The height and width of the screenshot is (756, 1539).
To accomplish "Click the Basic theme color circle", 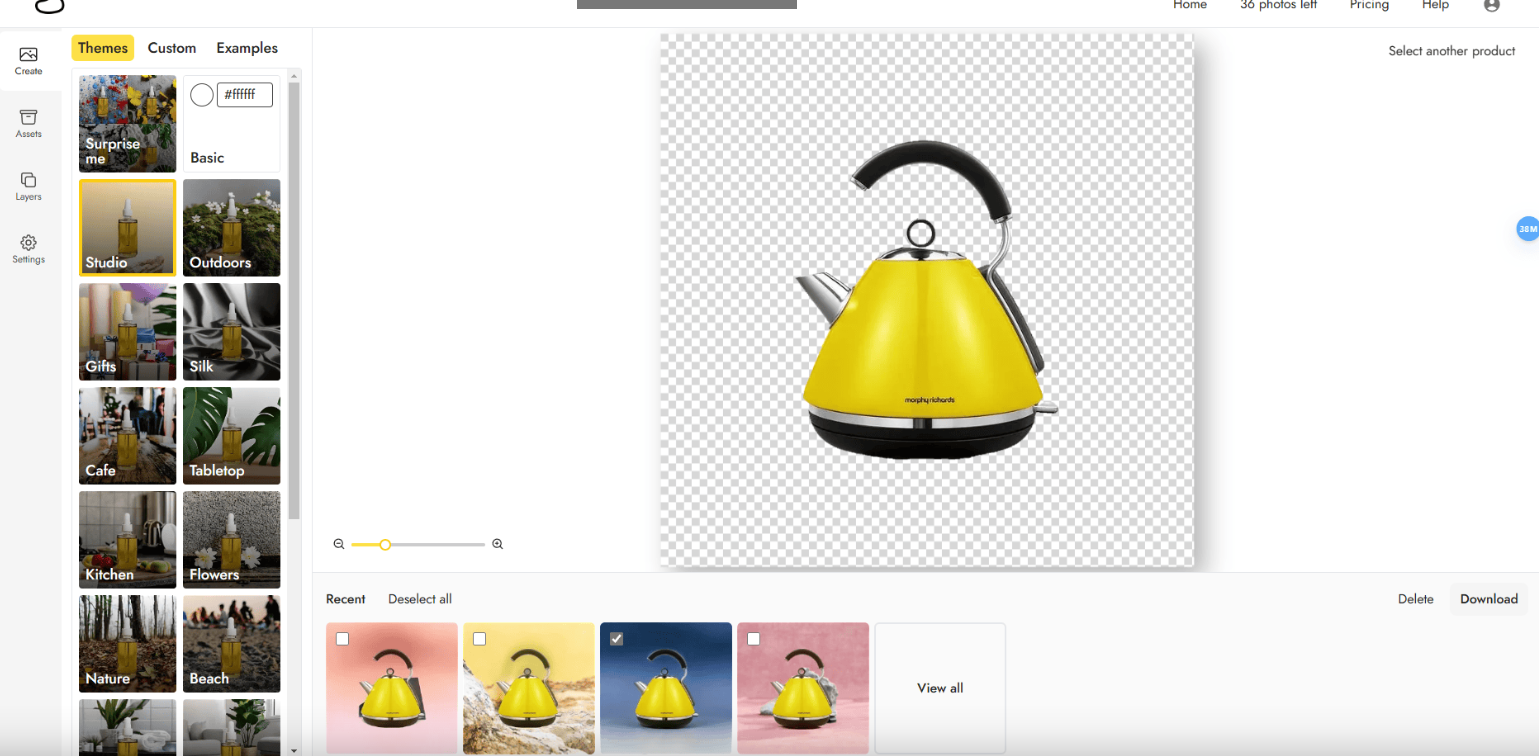I will (x=201, y=94).
